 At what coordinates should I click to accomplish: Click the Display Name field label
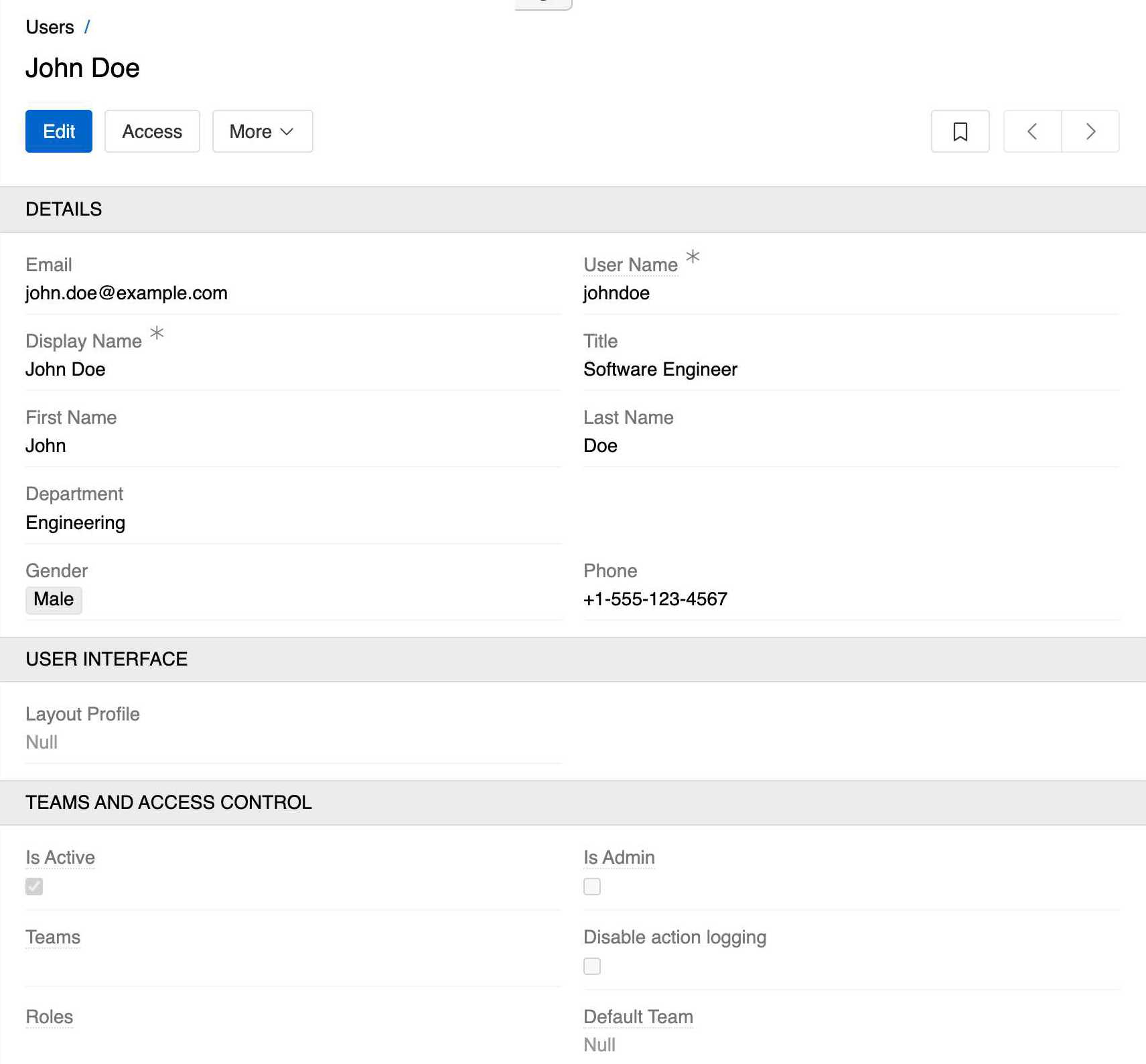click(x=84, y=341)
